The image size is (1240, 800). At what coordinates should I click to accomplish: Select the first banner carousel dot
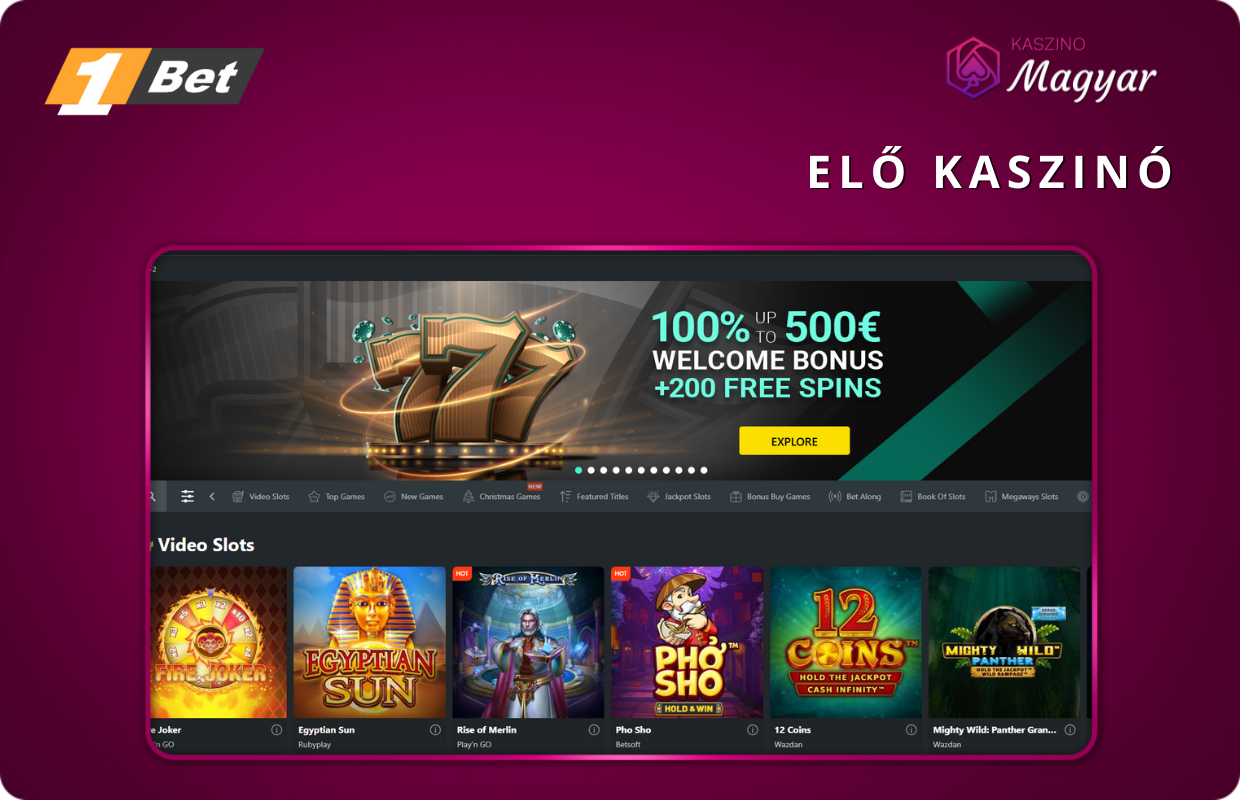[x=579, y=470]
